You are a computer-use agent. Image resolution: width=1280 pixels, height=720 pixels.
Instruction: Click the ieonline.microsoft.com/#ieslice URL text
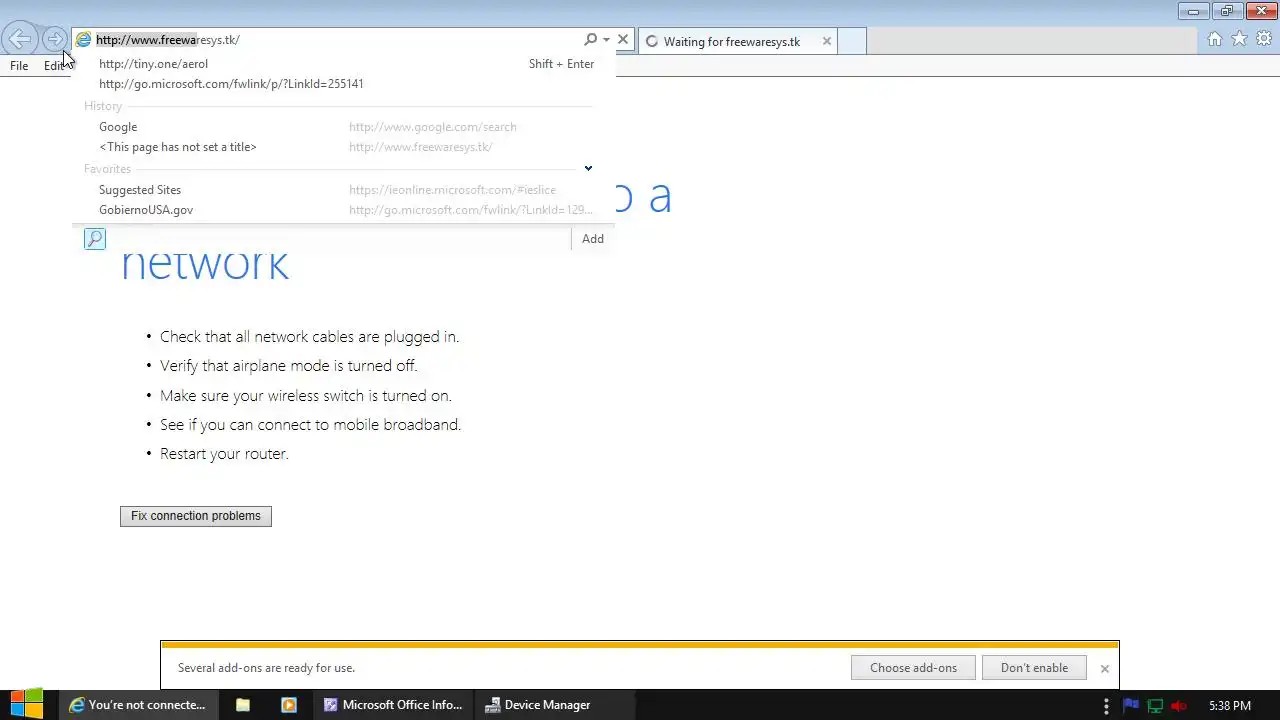click(452, 190)
